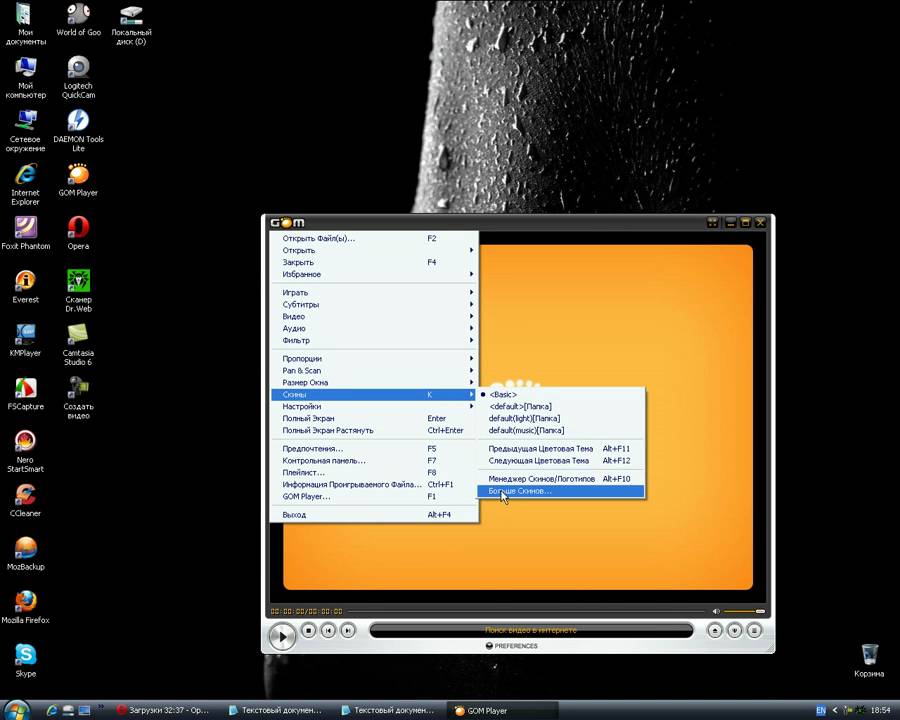Click 'Выход' to exit the player
This screenshot has width=900, height=720.
point(374,514)
